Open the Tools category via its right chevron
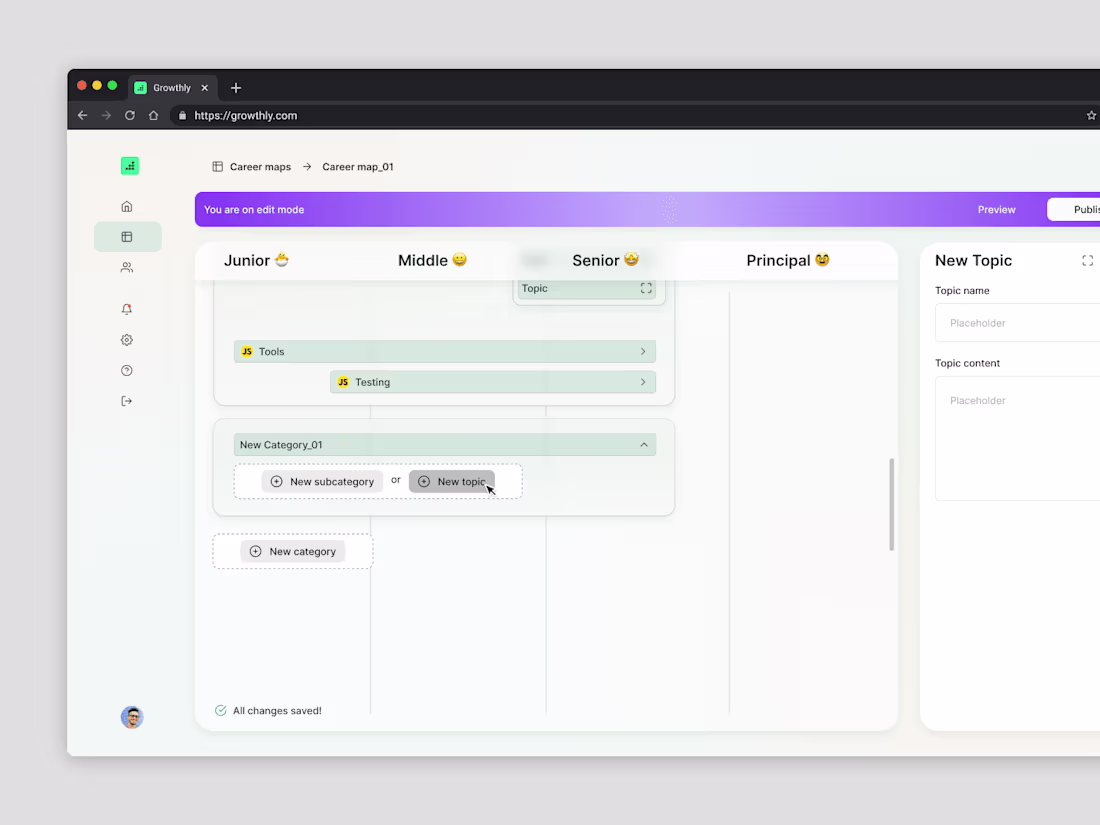 click(643, 351)
